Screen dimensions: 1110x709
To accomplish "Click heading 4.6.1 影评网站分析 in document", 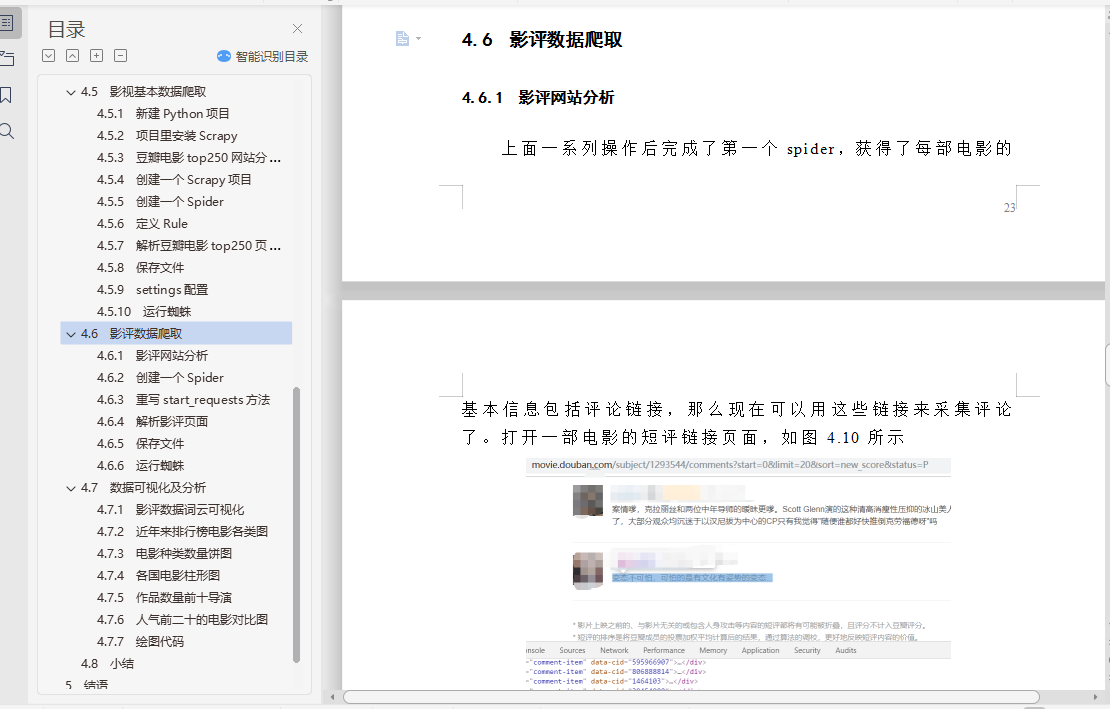I will [x=537, y=98].
